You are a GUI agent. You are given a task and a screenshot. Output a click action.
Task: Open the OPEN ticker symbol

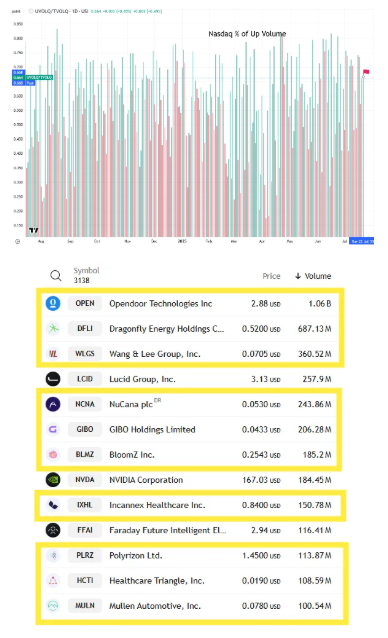coord(85,303)
